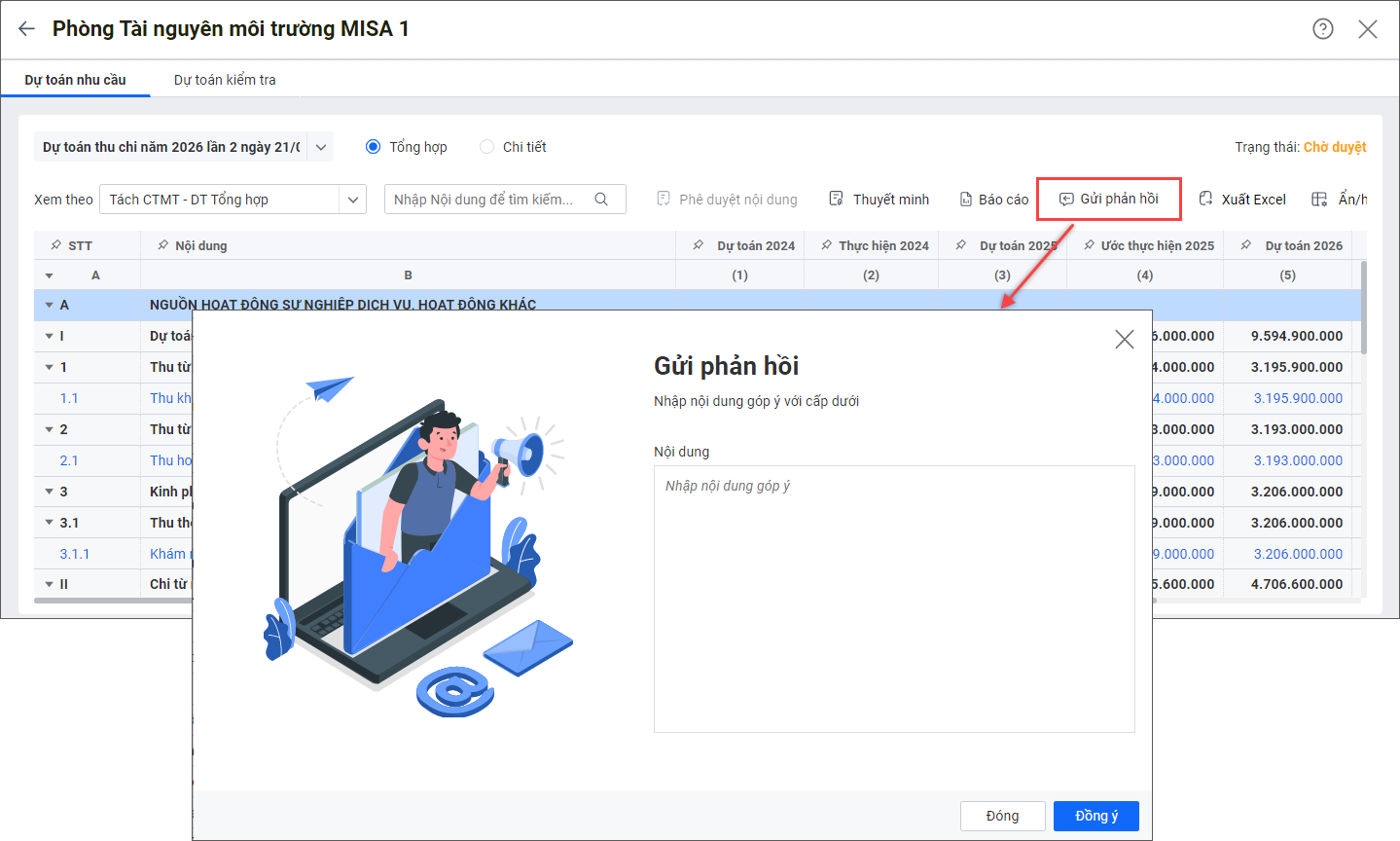This screenshot has height=841, width=1400.
Task: Open Thuyết minh from the toolbar
Action: pyautogui.click(x=879, y=200)
